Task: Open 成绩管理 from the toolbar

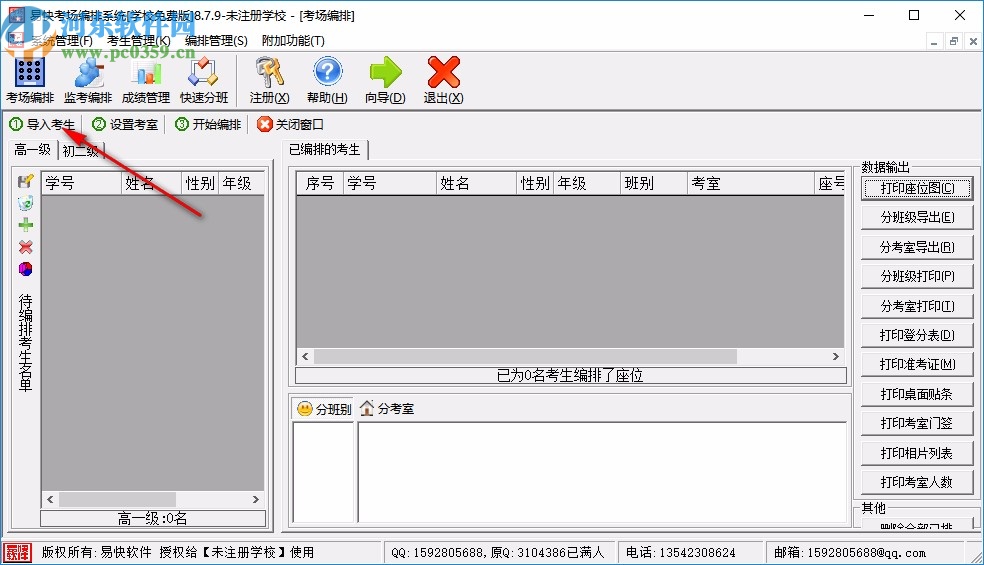Action: click(x=146, y=80)
